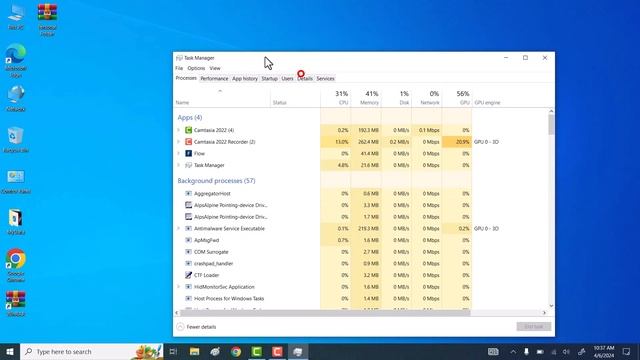Expand the Camtasia 2022 Recorder (2) group
The width and height of the screenshot is (640, 360).
pyautogui.click(x=179, y=142)
